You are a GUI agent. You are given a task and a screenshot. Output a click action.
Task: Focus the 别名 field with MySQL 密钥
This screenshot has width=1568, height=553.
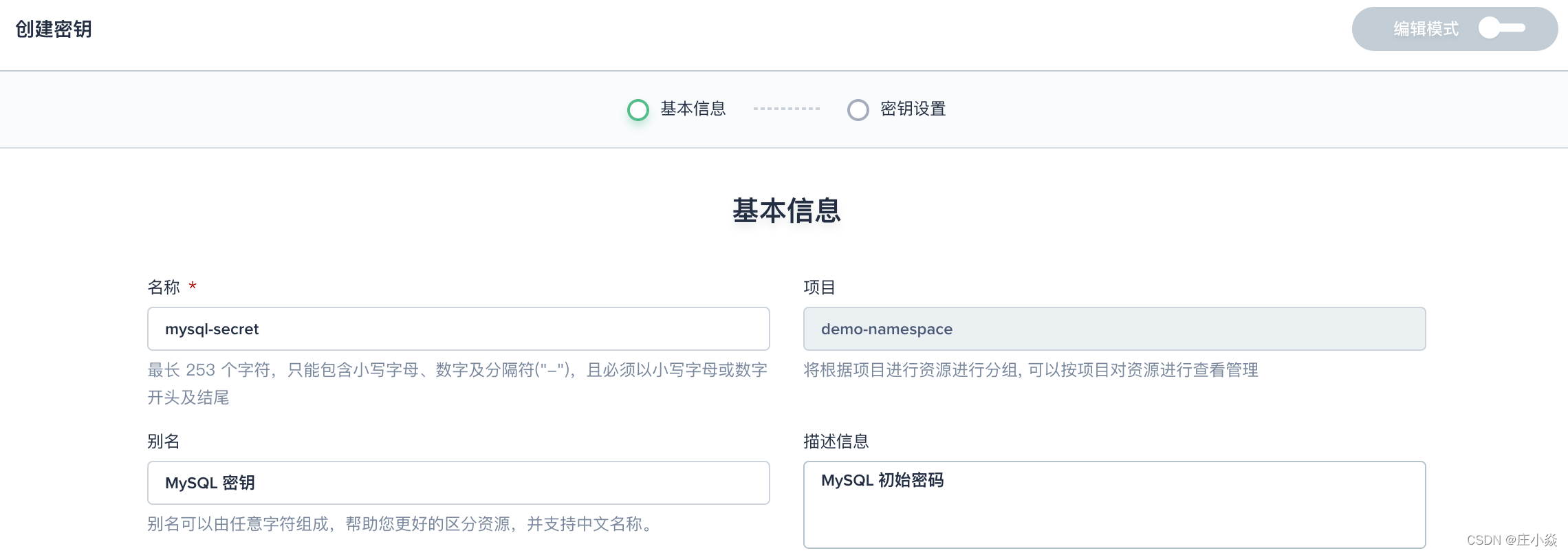pos(459,483)
